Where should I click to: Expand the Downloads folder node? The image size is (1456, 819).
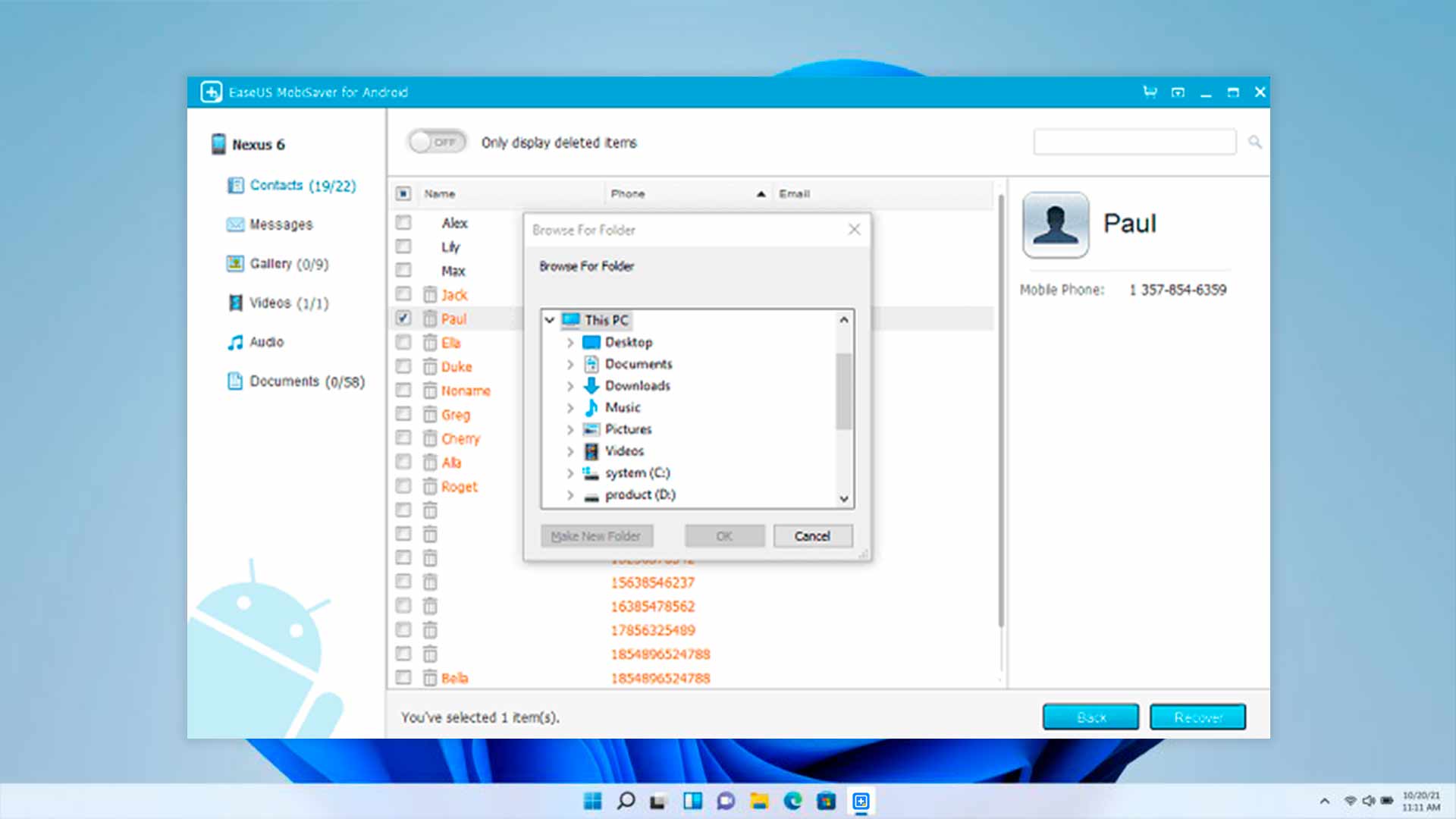tap(570, 386)
